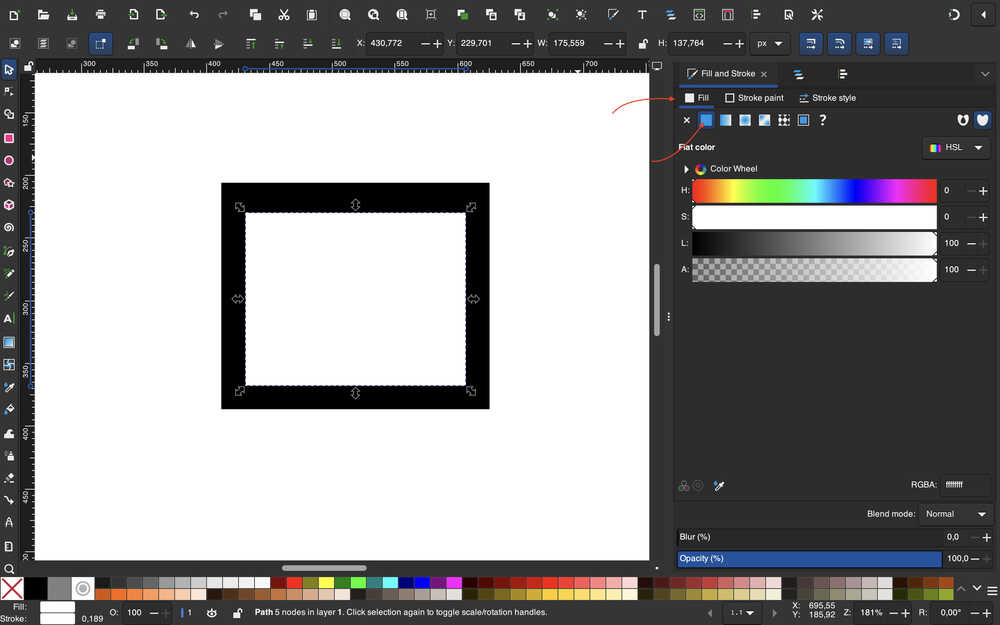Switch to the Stroke style tab
Image resolution: width=1000 pixels, height=625 pixels.
pos(827,98)
